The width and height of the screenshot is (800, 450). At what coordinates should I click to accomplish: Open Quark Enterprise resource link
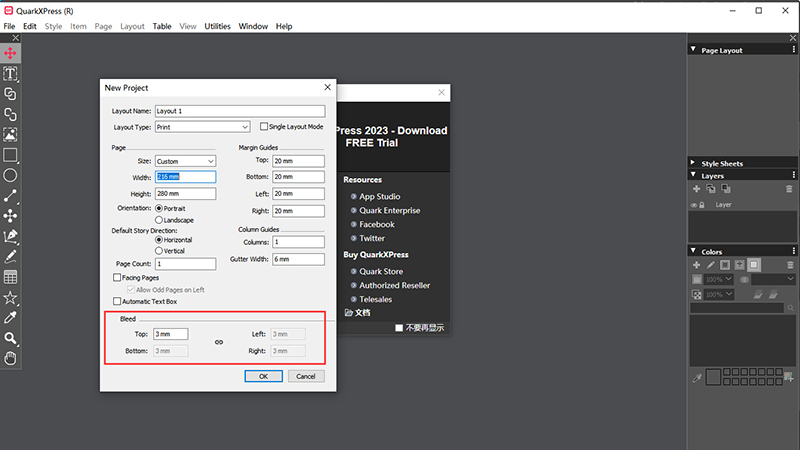pos(390,210)
